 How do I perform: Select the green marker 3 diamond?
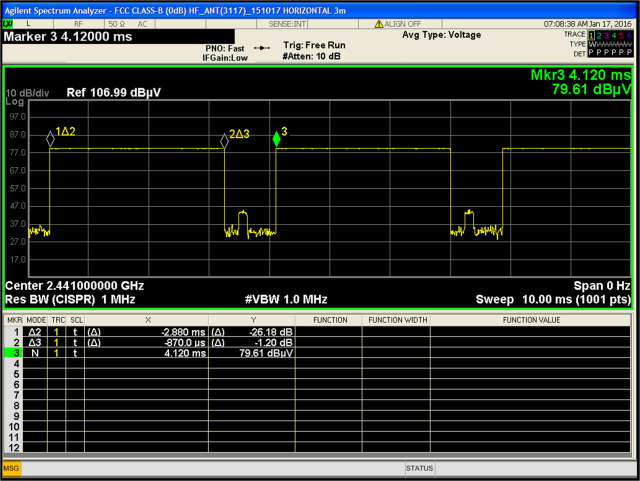tap(277, 139)
